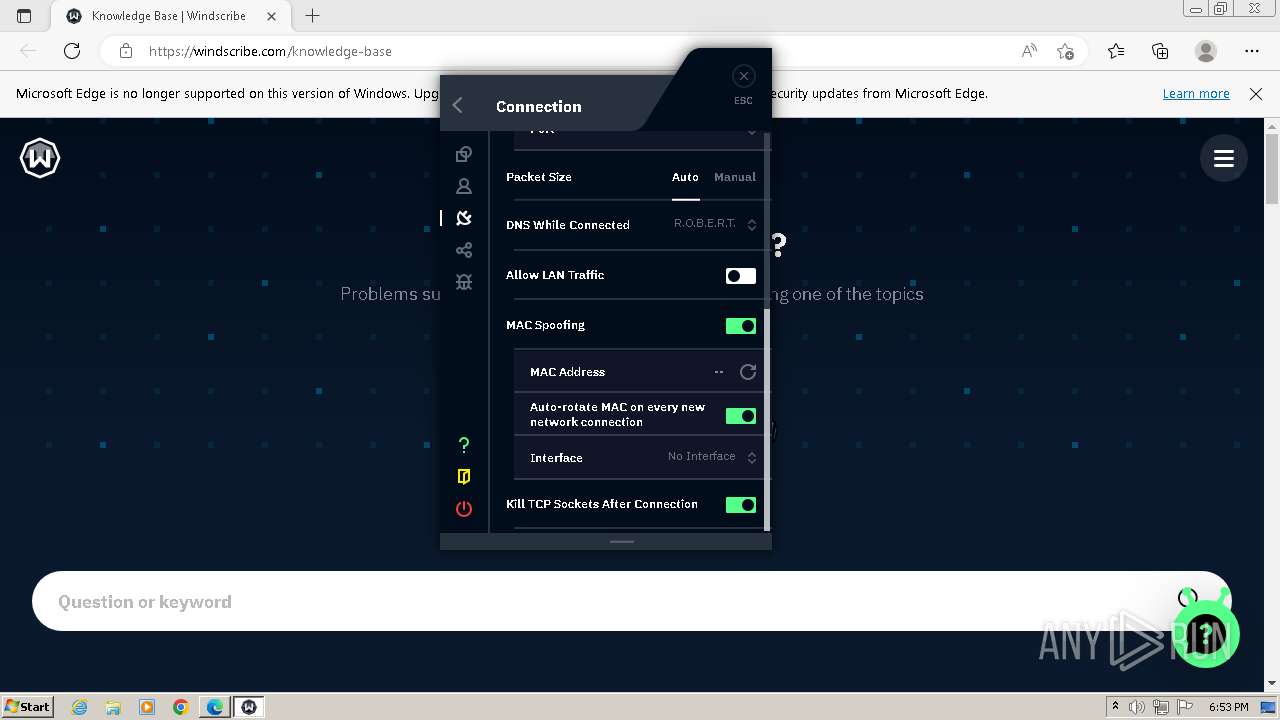Open Edge tab actions menu icon
This screenshot has height=720, width=1280.
[x=24, y=16]
